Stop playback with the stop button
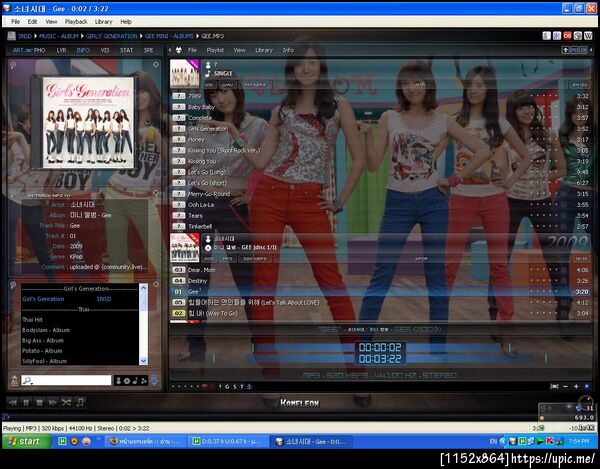This screenshot has height=469, width=600. point(39,402)
